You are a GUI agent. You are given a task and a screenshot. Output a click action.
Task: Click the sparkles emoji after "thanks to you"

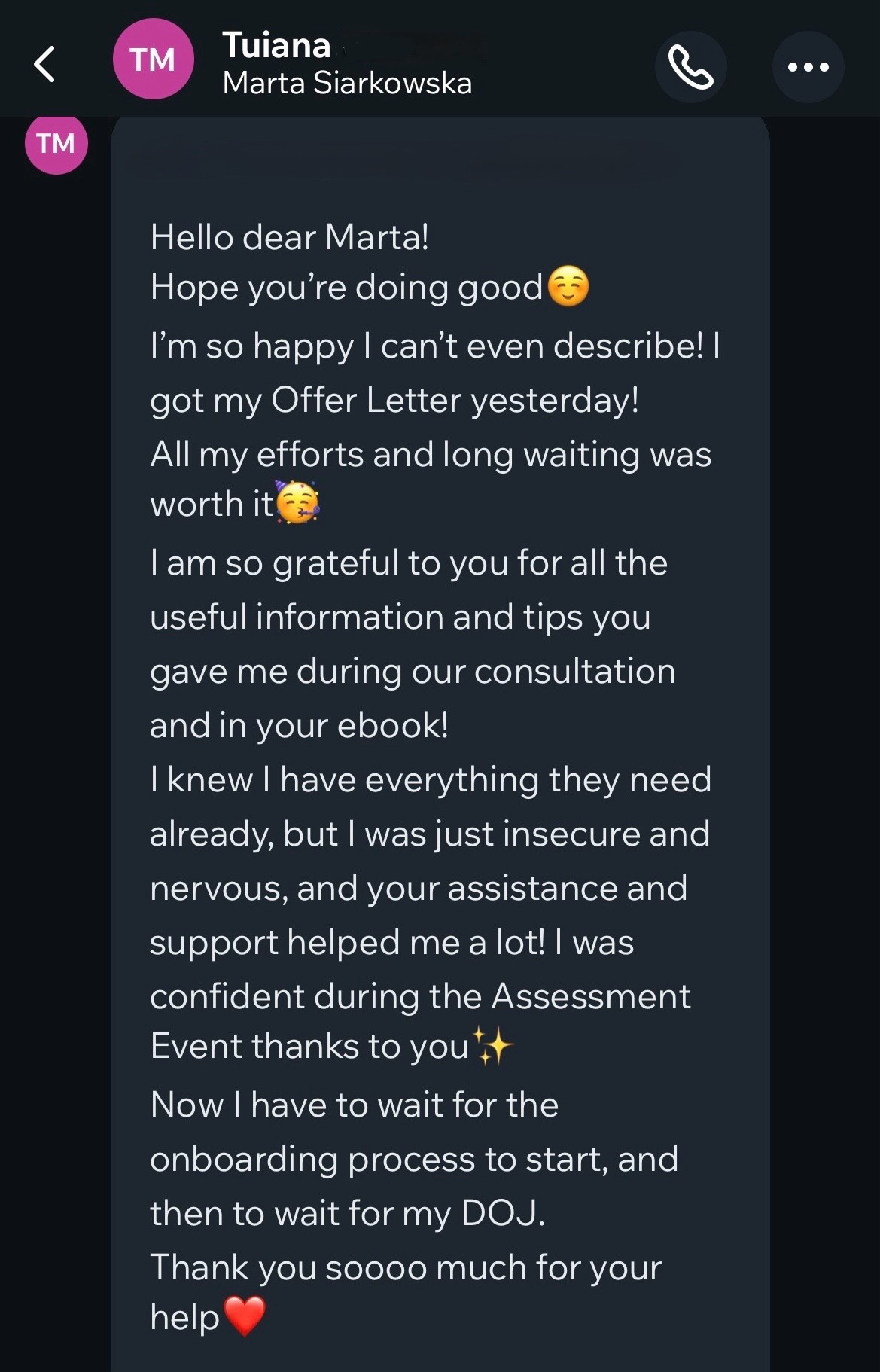tap(495, 1046)
